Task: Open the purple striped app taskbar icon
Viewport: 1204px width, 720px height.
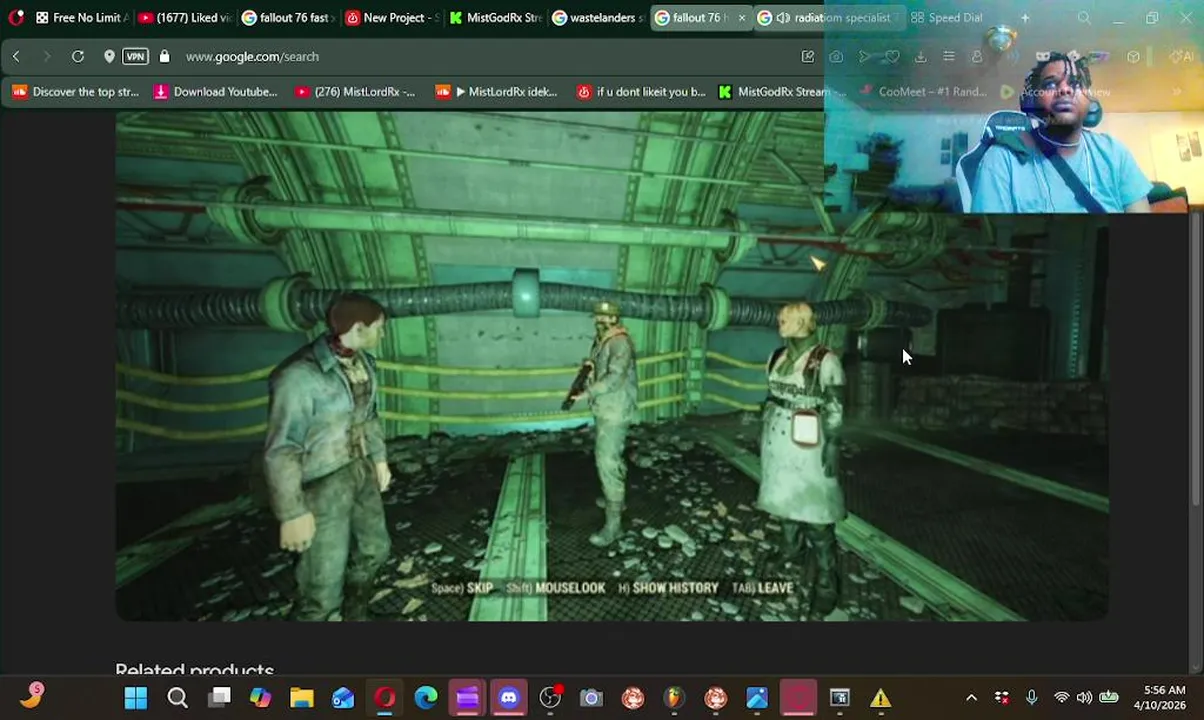Action: coord(467,698)
